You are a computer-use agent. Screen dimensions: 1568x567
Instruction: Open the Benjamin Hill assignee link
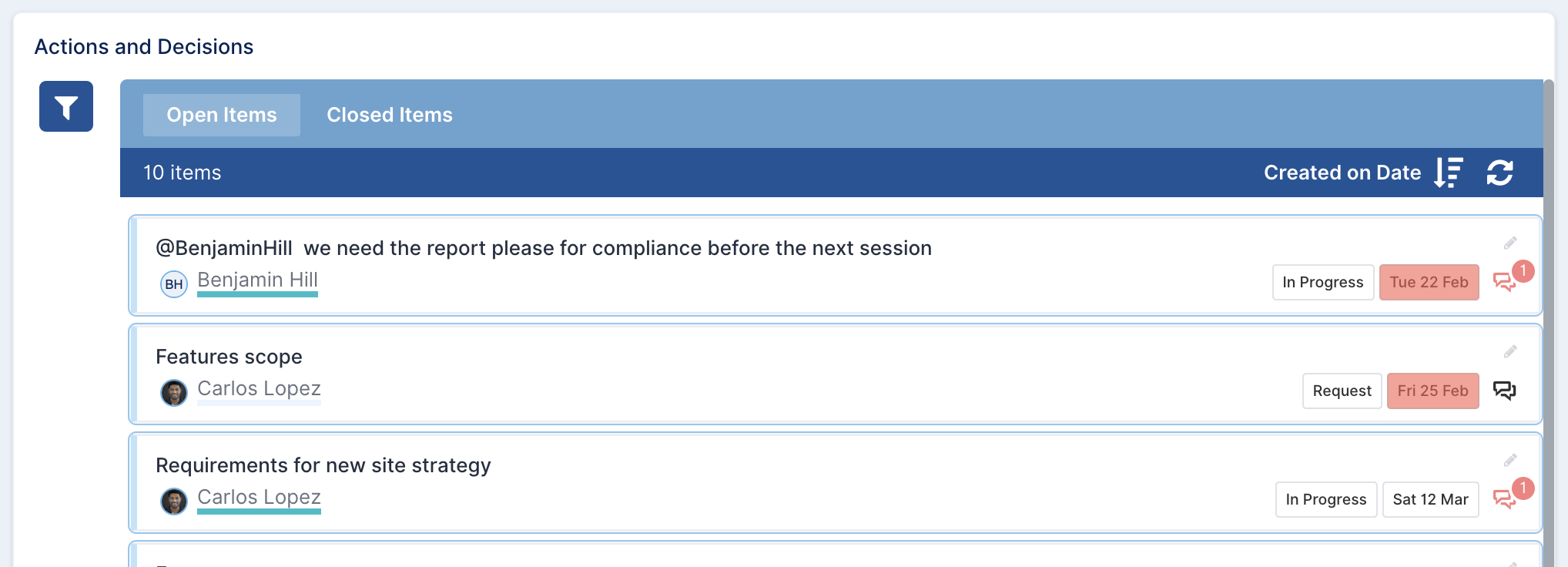(257, 280)
